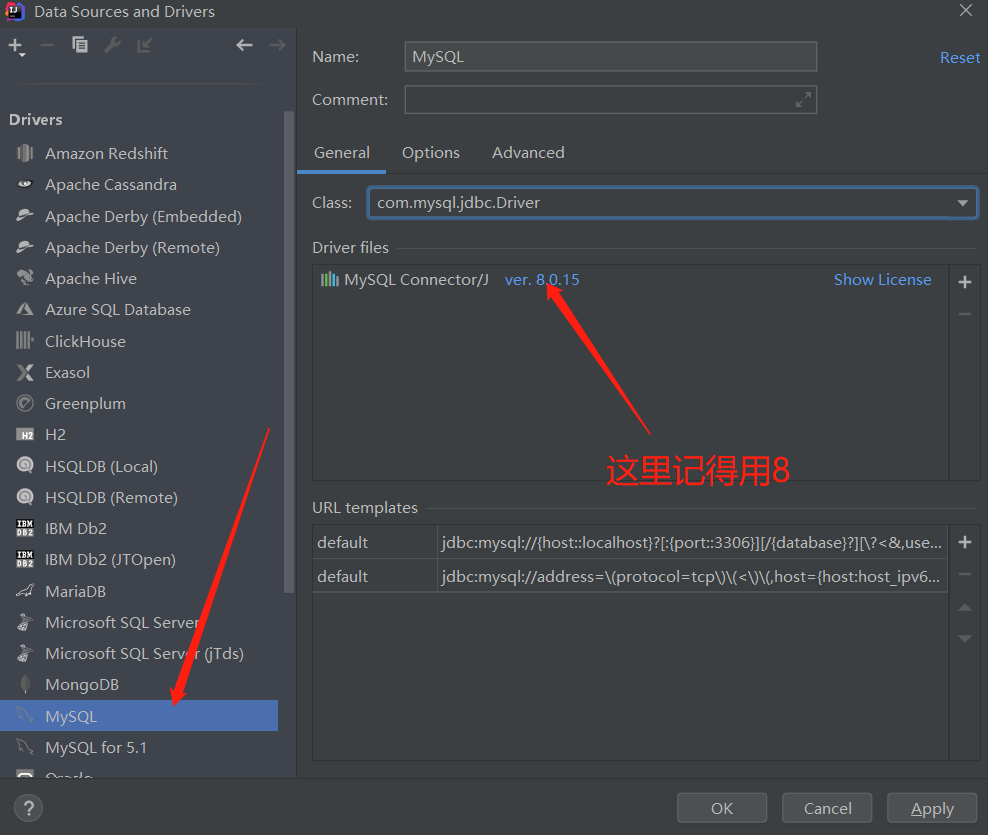Click the Add data source plus icon
The width and height of the screenshot is (988, 835).
click(16, 46)
